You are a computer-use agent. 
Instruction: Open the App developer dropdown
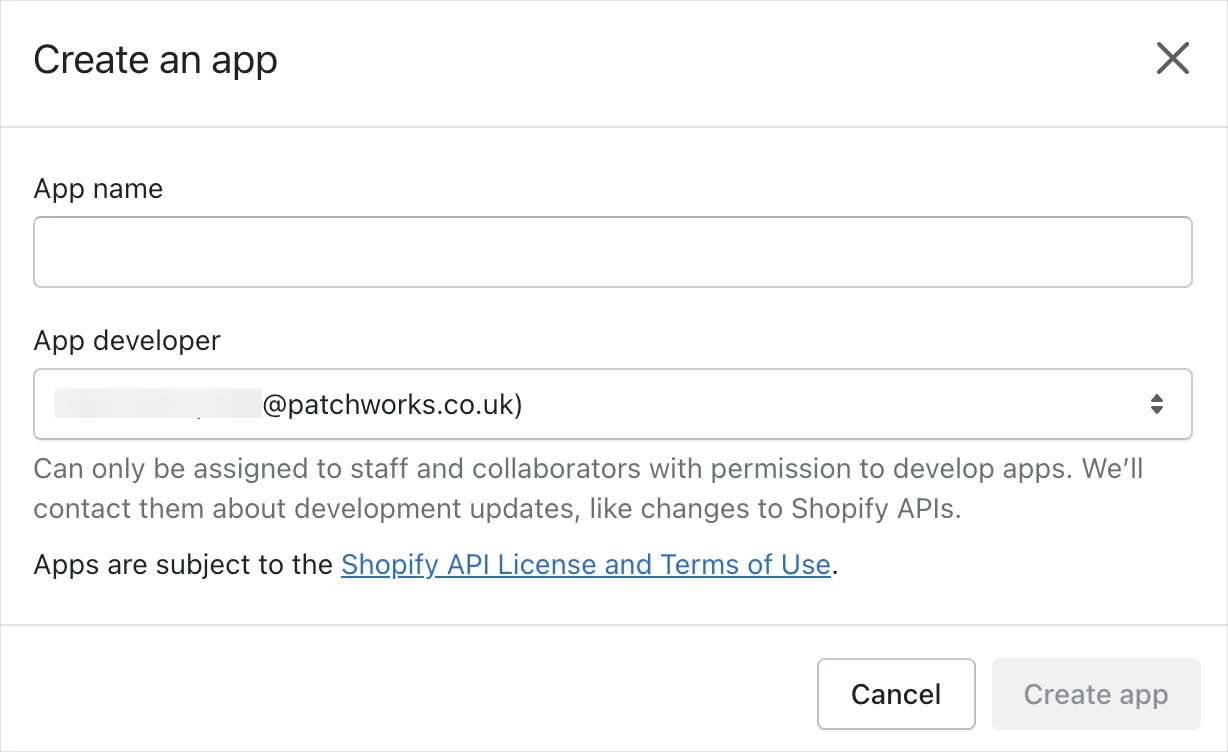pyautogui.click(x=612, y=404)
